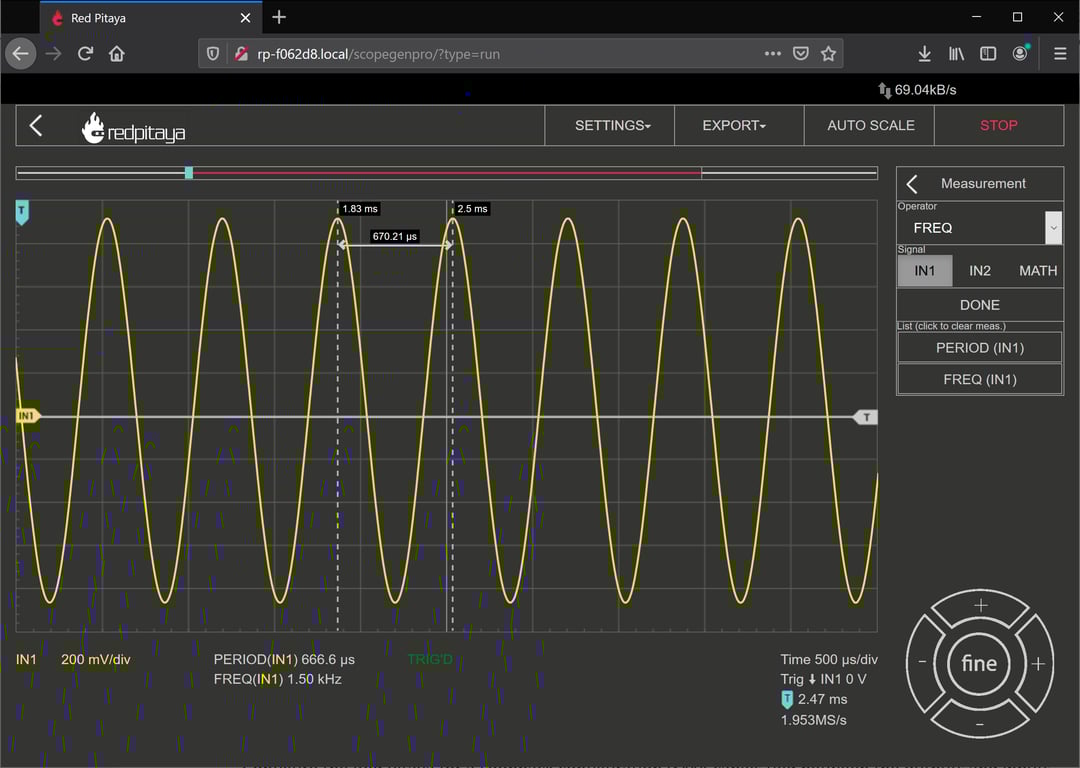Click the right plus of the joystick
Image resolution: width=1080 pixels, height=768 pixels.
point(1038,664)
